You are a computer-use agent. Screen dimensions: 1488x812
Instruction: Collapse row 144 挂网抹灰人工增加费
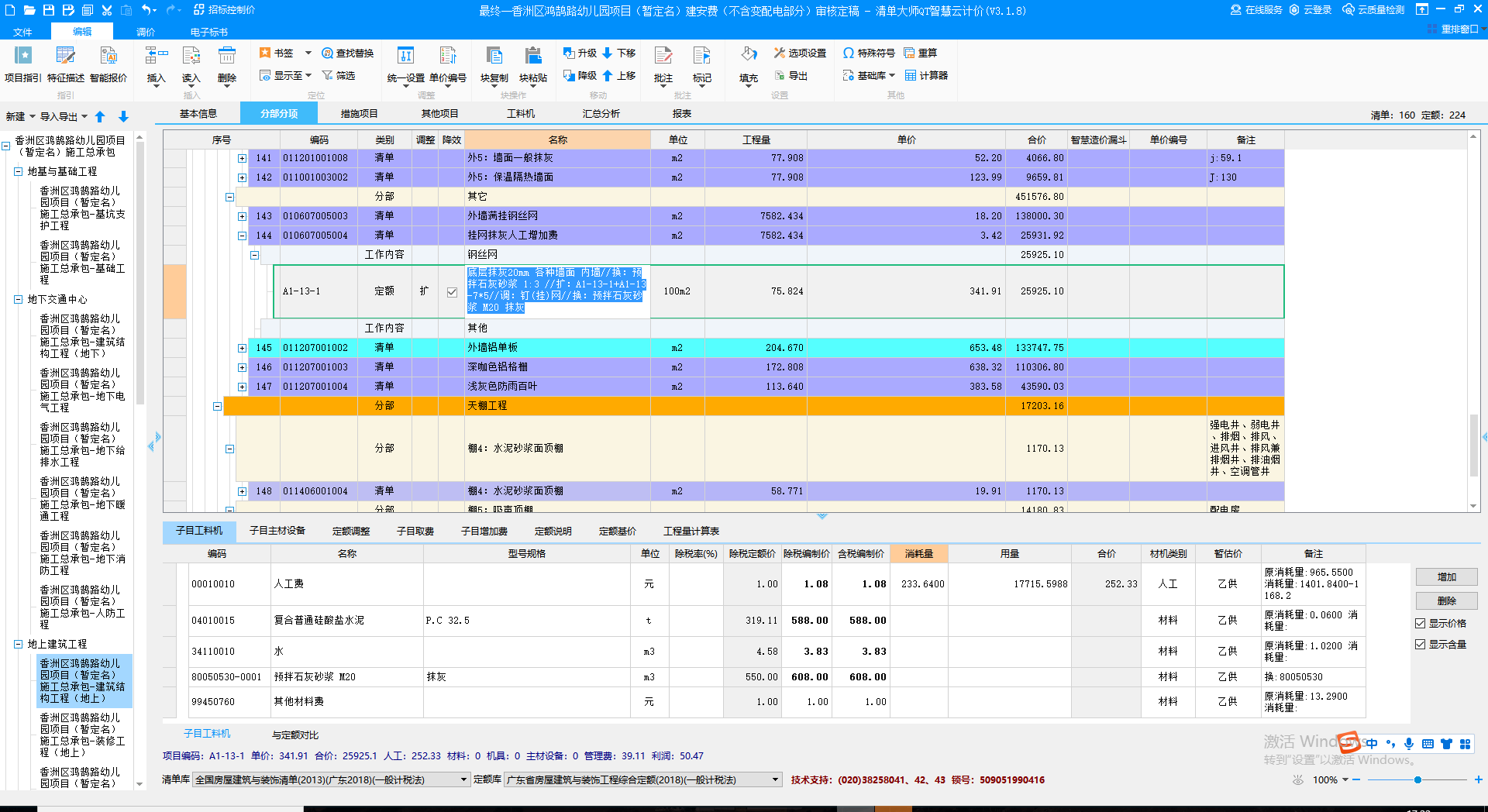(x=242, y=236)
